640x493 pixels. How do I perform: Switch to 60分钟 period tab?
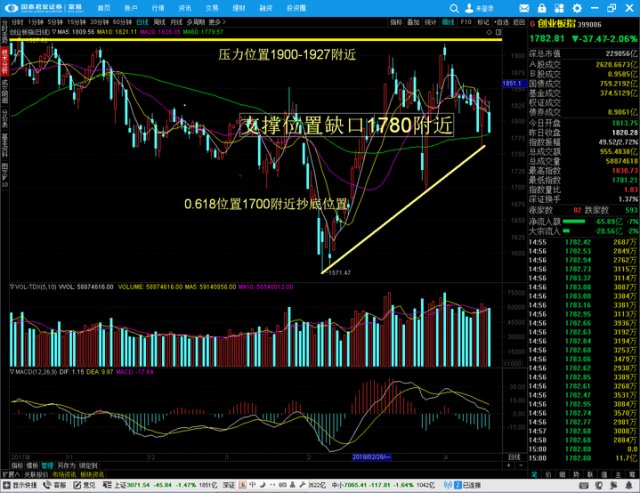coord(122,22)
